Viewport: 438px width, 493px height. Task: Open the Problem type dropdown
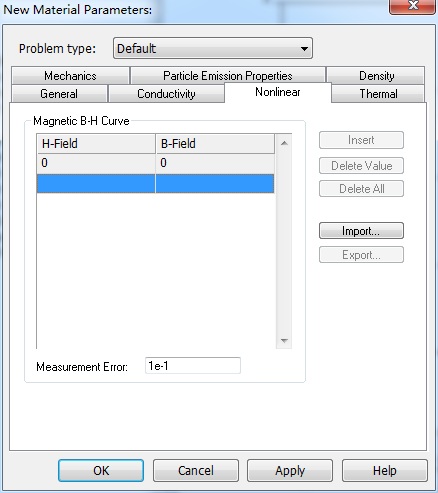[213, 48]
